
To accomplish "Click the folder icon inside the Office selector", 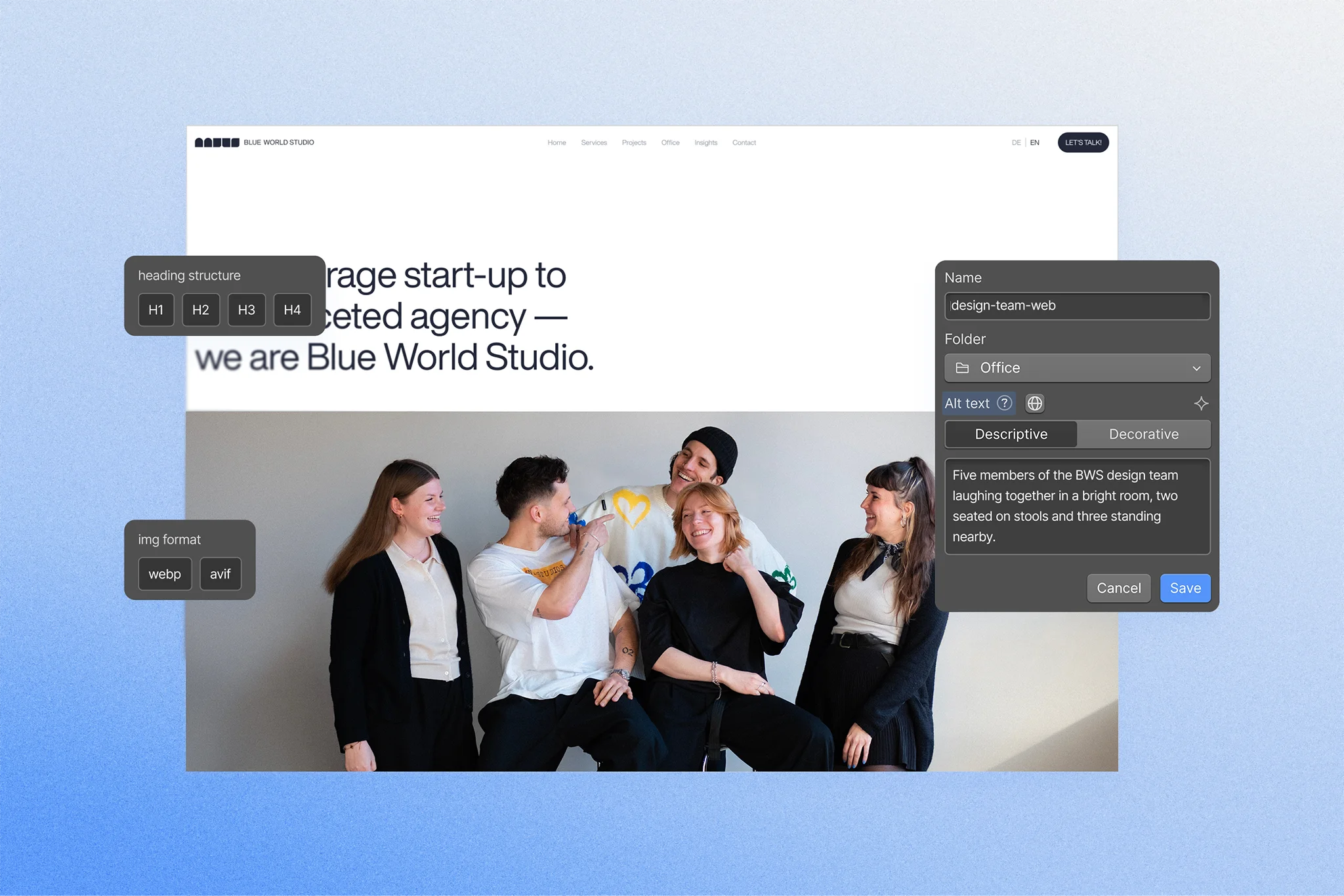I will (963, 368).
